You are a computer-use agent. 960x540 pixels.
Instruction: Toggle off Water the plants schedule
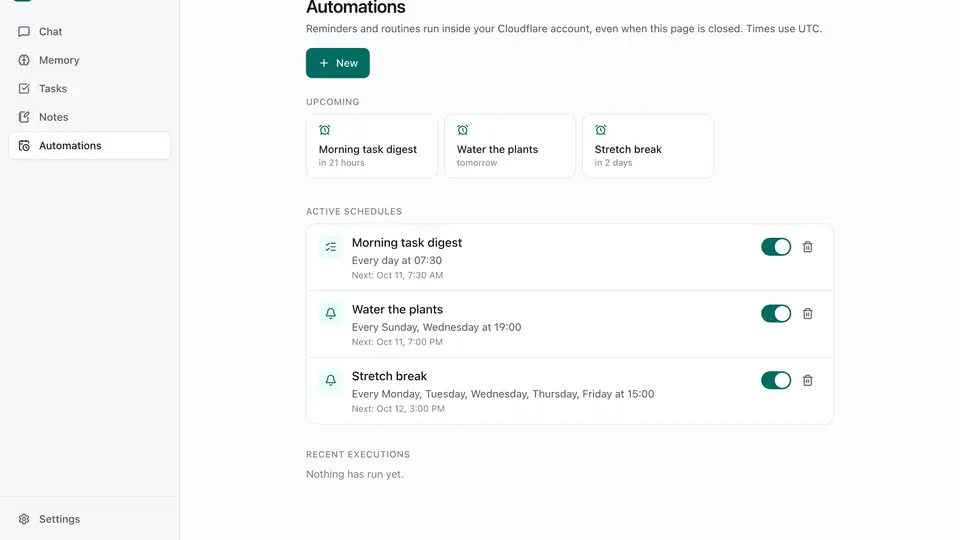pyautogui.click(x=776, y=313)
